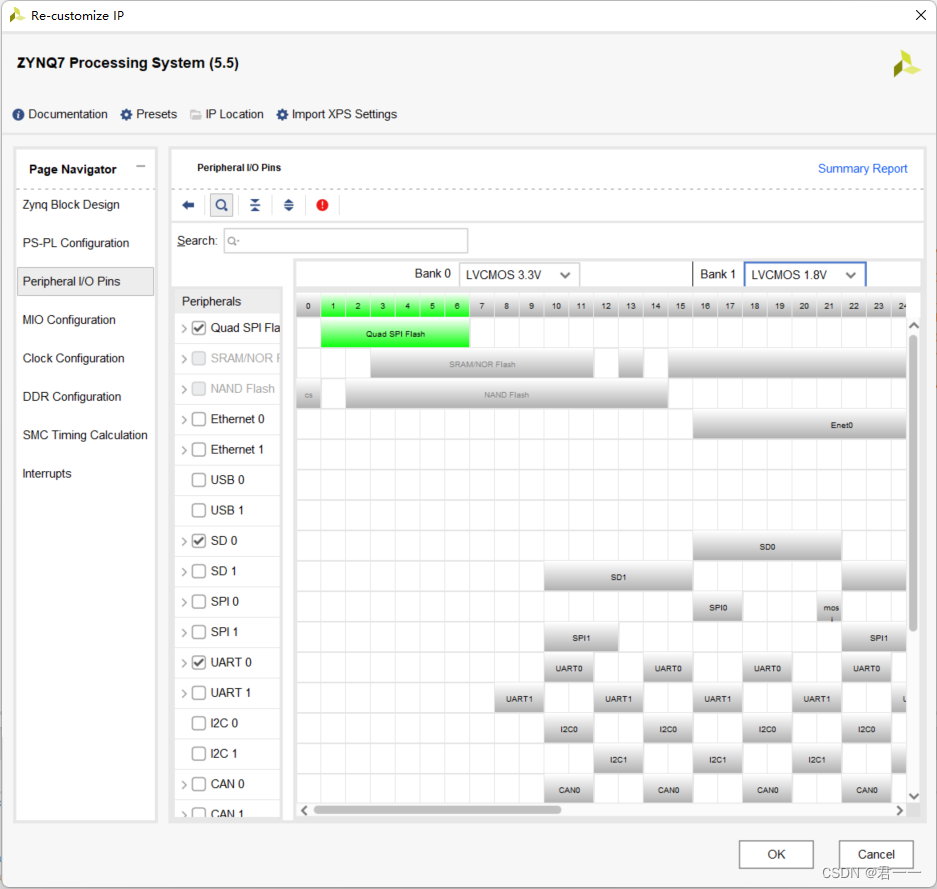Screen dimensions: 937x889
Task: Enable the UART 1 checkbox
Action: (x=199, y=693)
